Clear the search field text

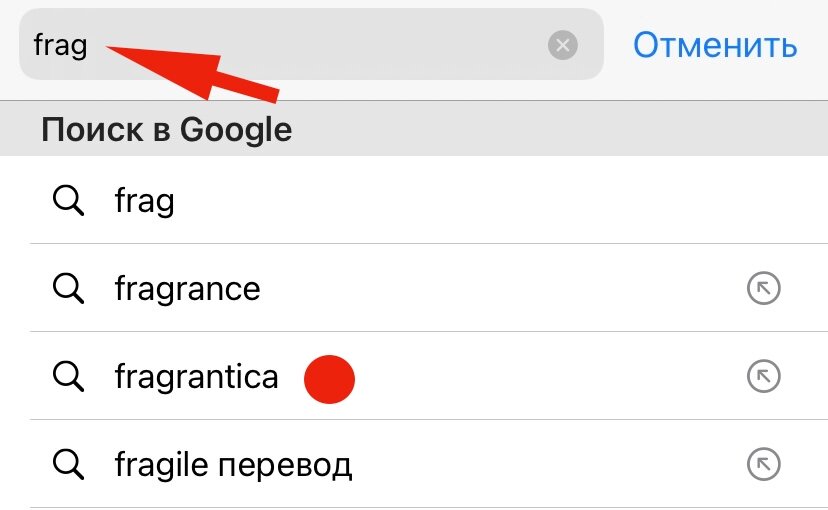pos(563,45)
